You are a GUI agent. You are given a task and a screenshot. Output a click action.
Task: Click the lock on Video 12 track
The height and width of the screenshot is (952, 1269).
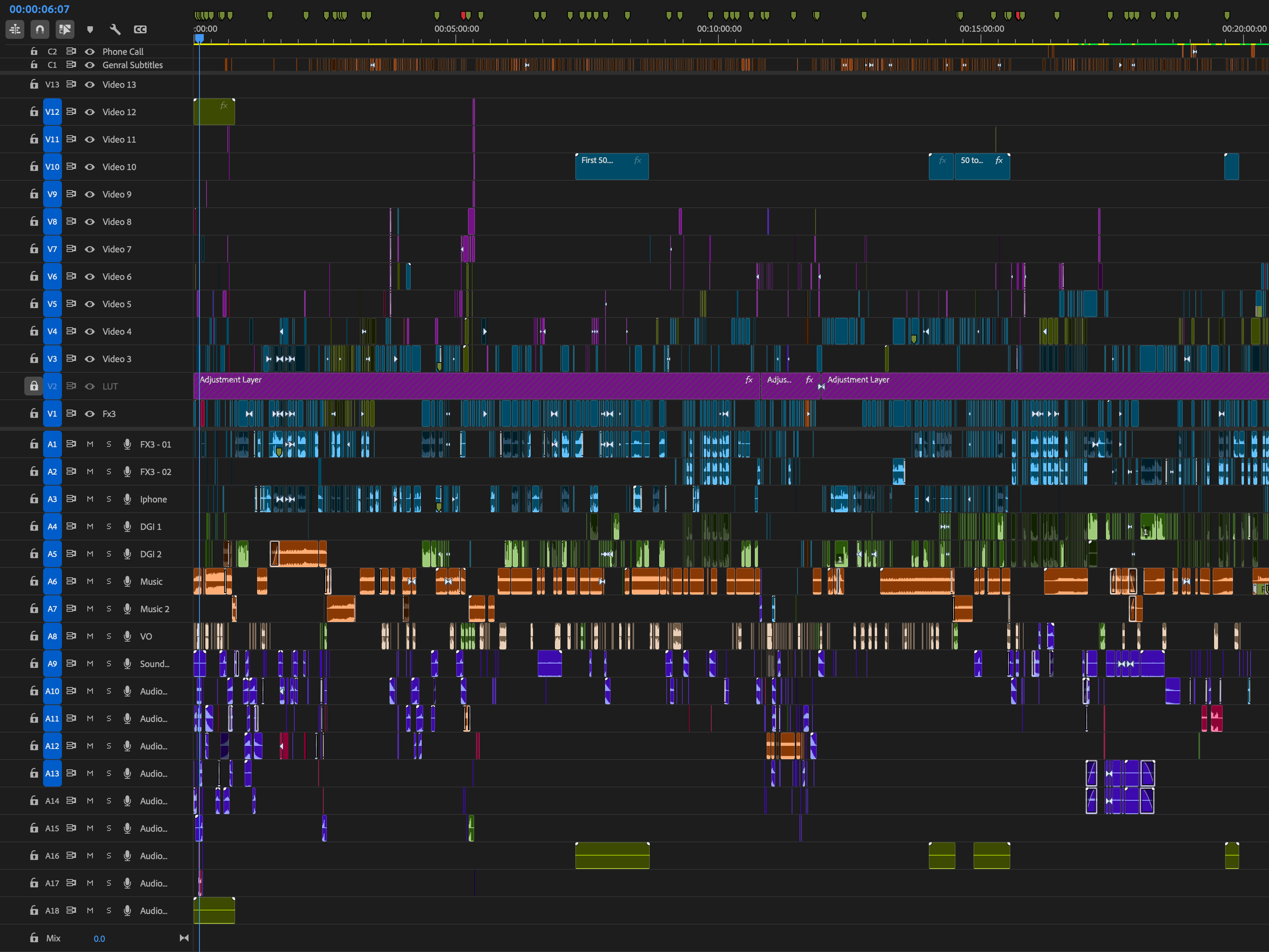(x=34, y=112)
